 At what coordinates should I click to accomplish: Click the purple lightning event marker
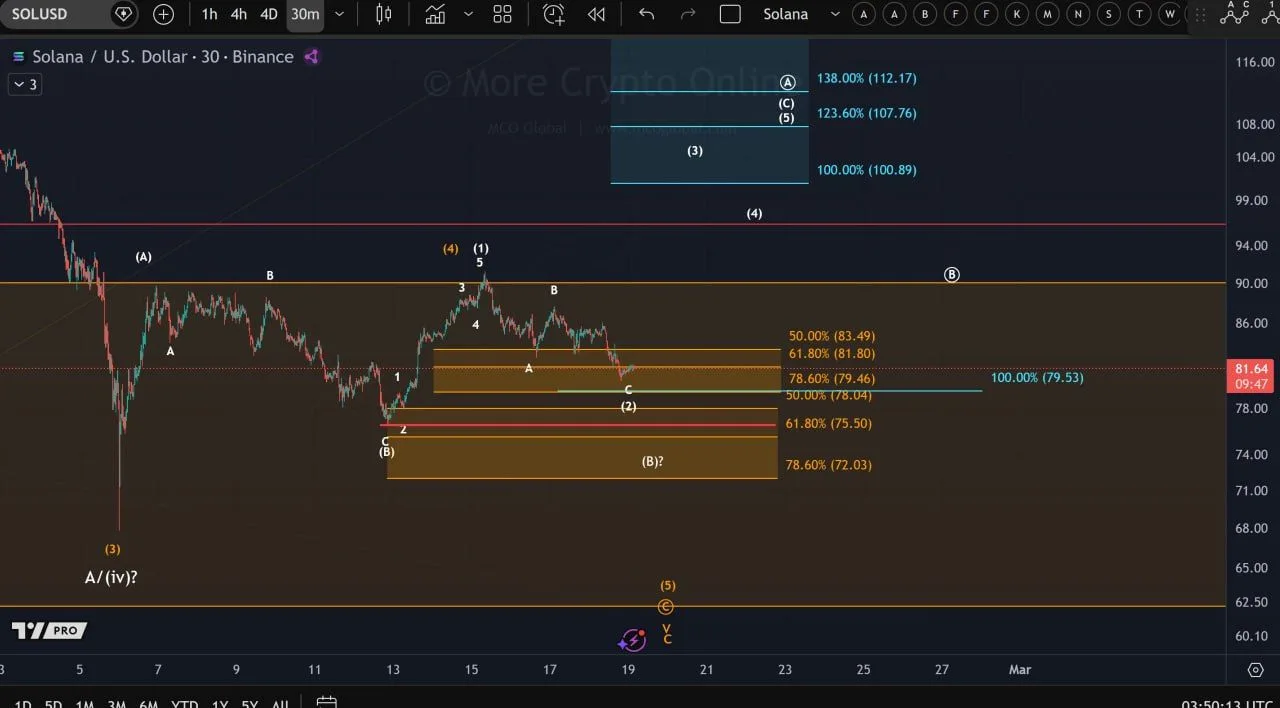click(632, 640)
